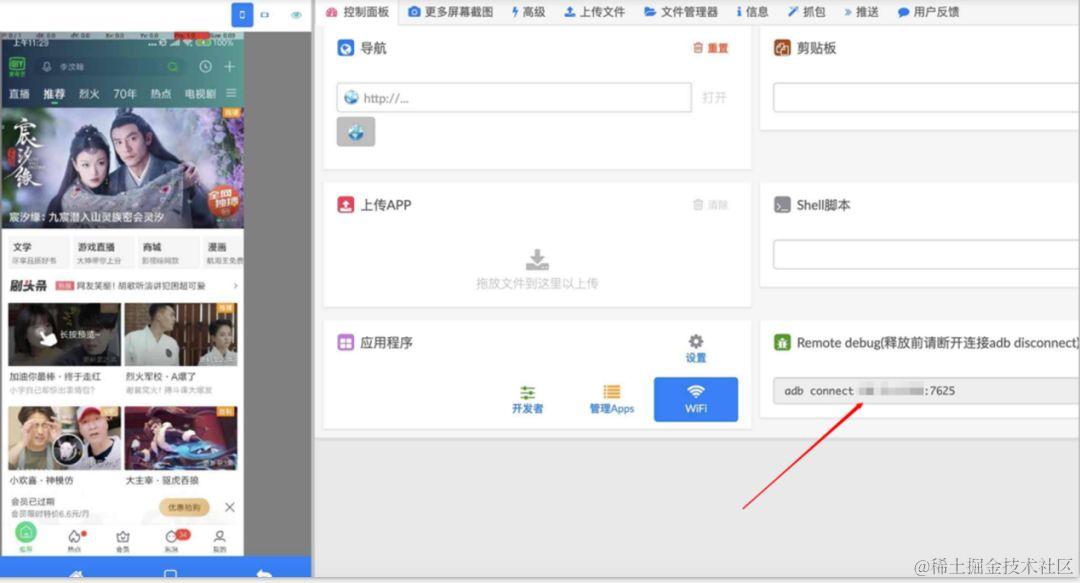
Task: Click the adb connect command field
Action: coord(926,391)
